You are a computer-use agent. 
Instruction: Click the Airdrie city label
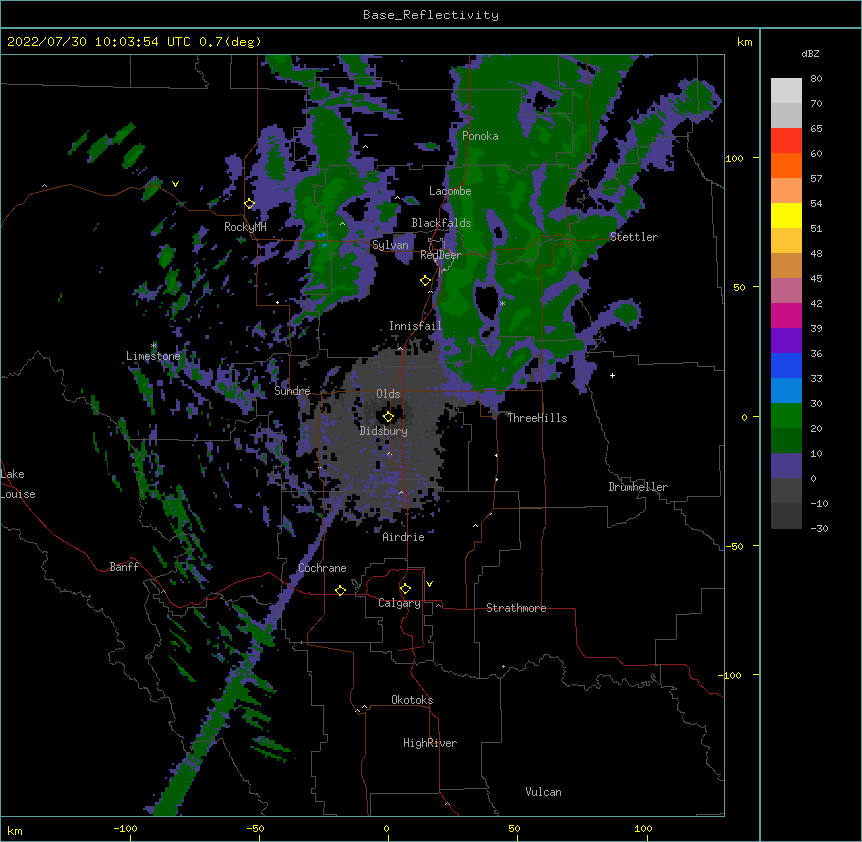[x=403, y=537]
